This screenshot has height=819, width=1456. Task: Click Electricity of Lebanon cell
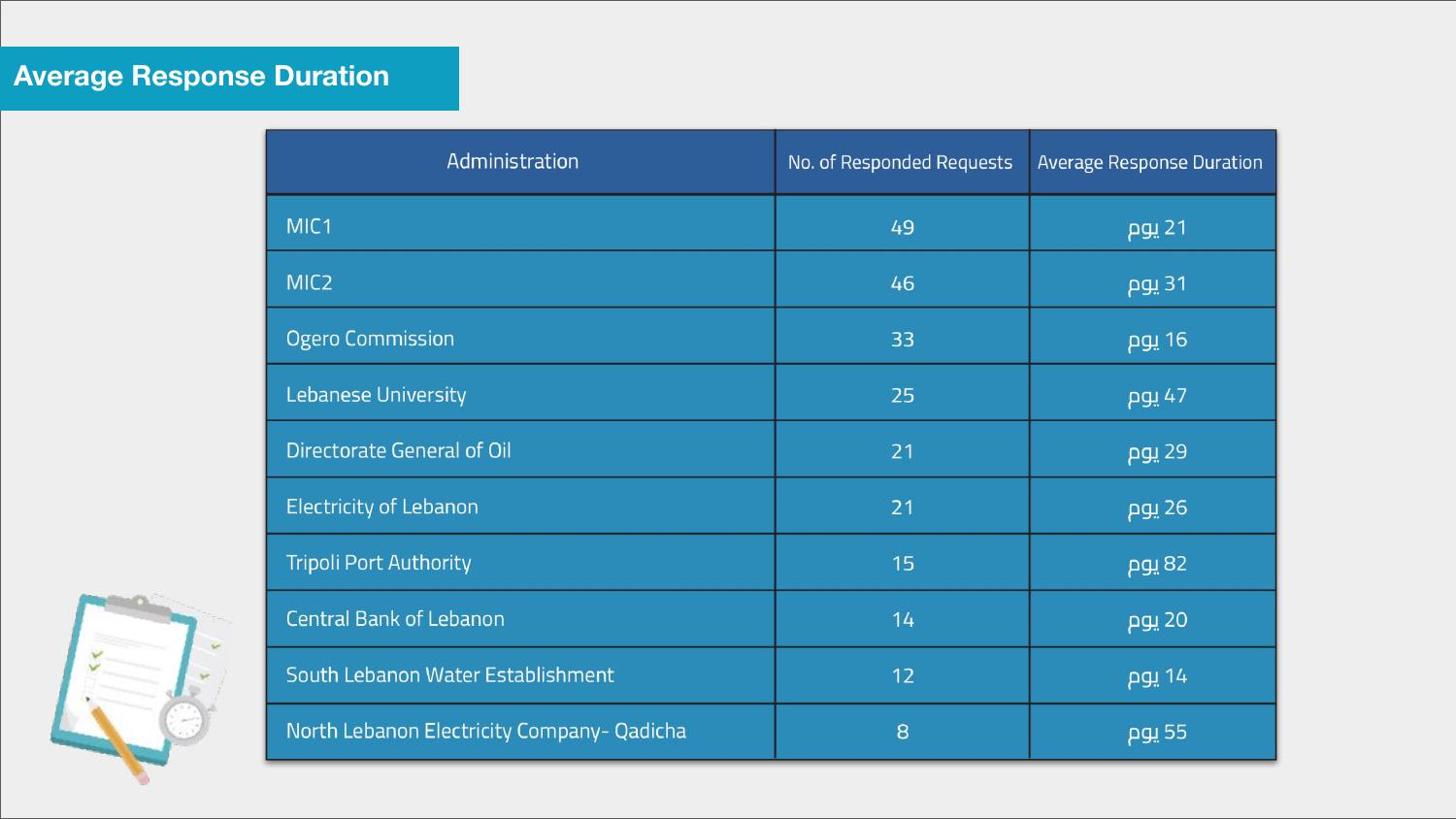pos(520,507)
